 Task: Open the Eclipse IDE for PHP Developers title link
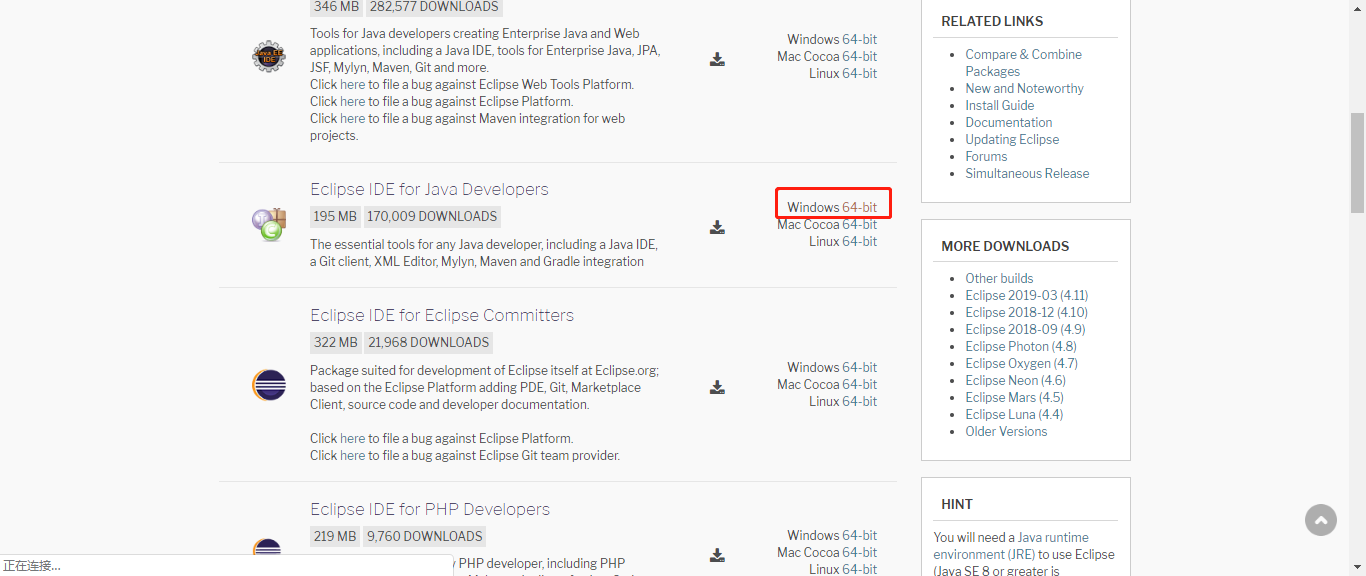pos(430,510)
